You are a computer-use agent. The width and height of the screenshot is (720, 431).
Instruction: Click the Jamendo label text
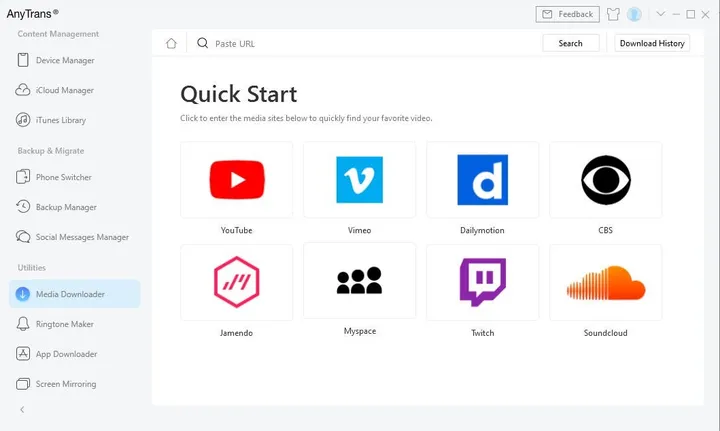pyautogui.click(x=236, y=333)
